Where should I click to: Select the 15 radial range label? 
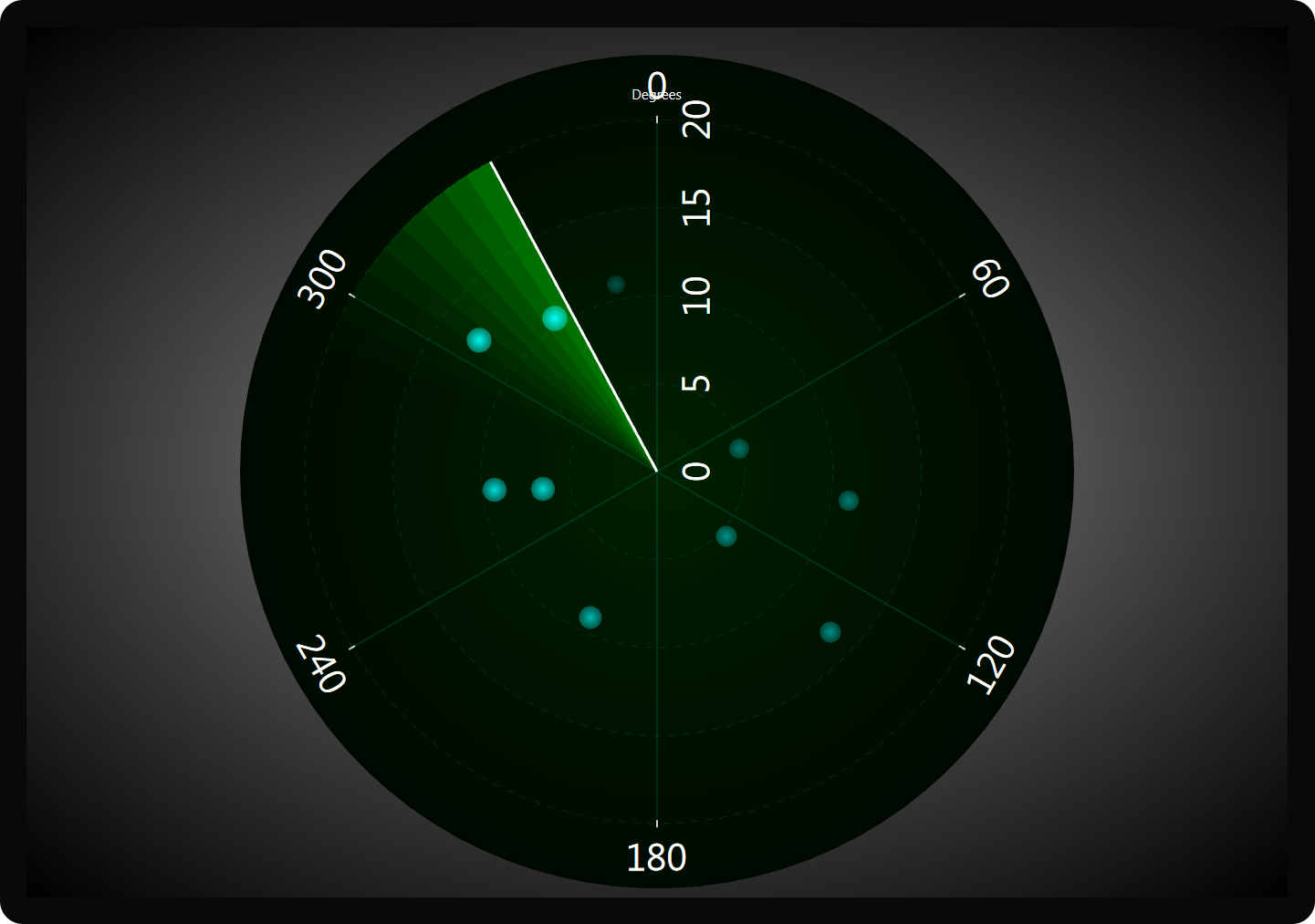coord(697,207)
